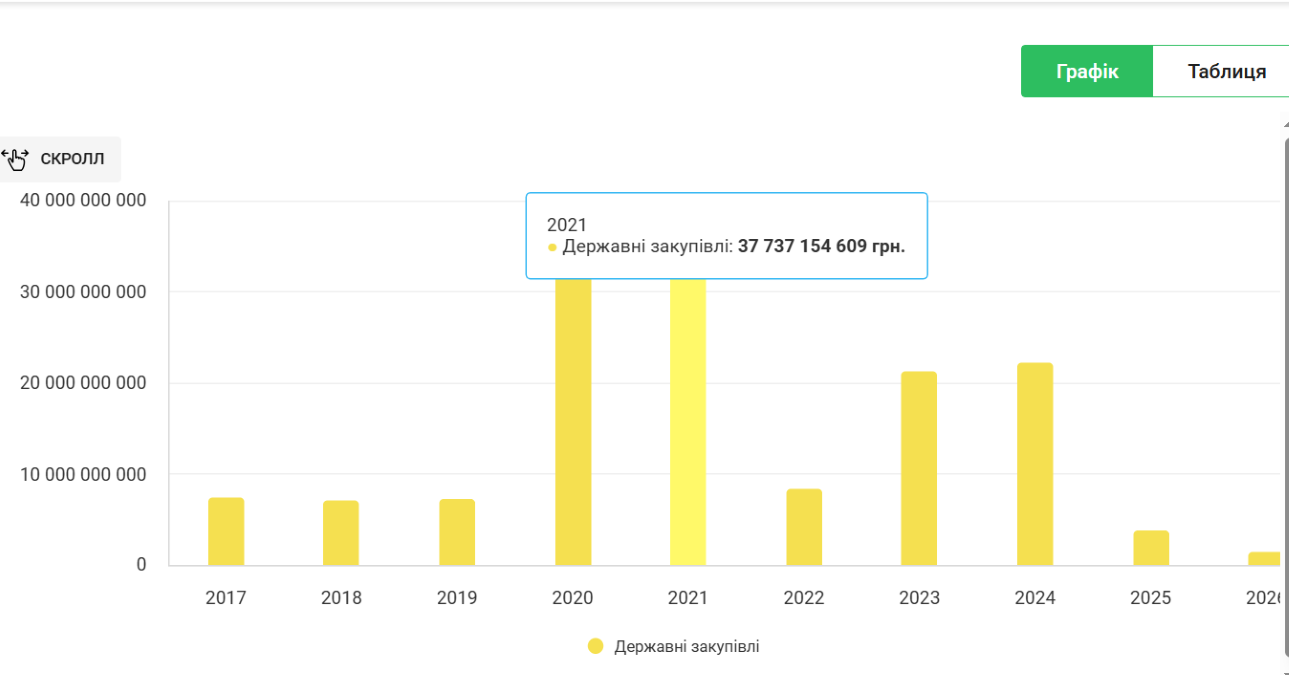
Task: Click the 2018 yellow bar
Action: (x=341, y=532)
